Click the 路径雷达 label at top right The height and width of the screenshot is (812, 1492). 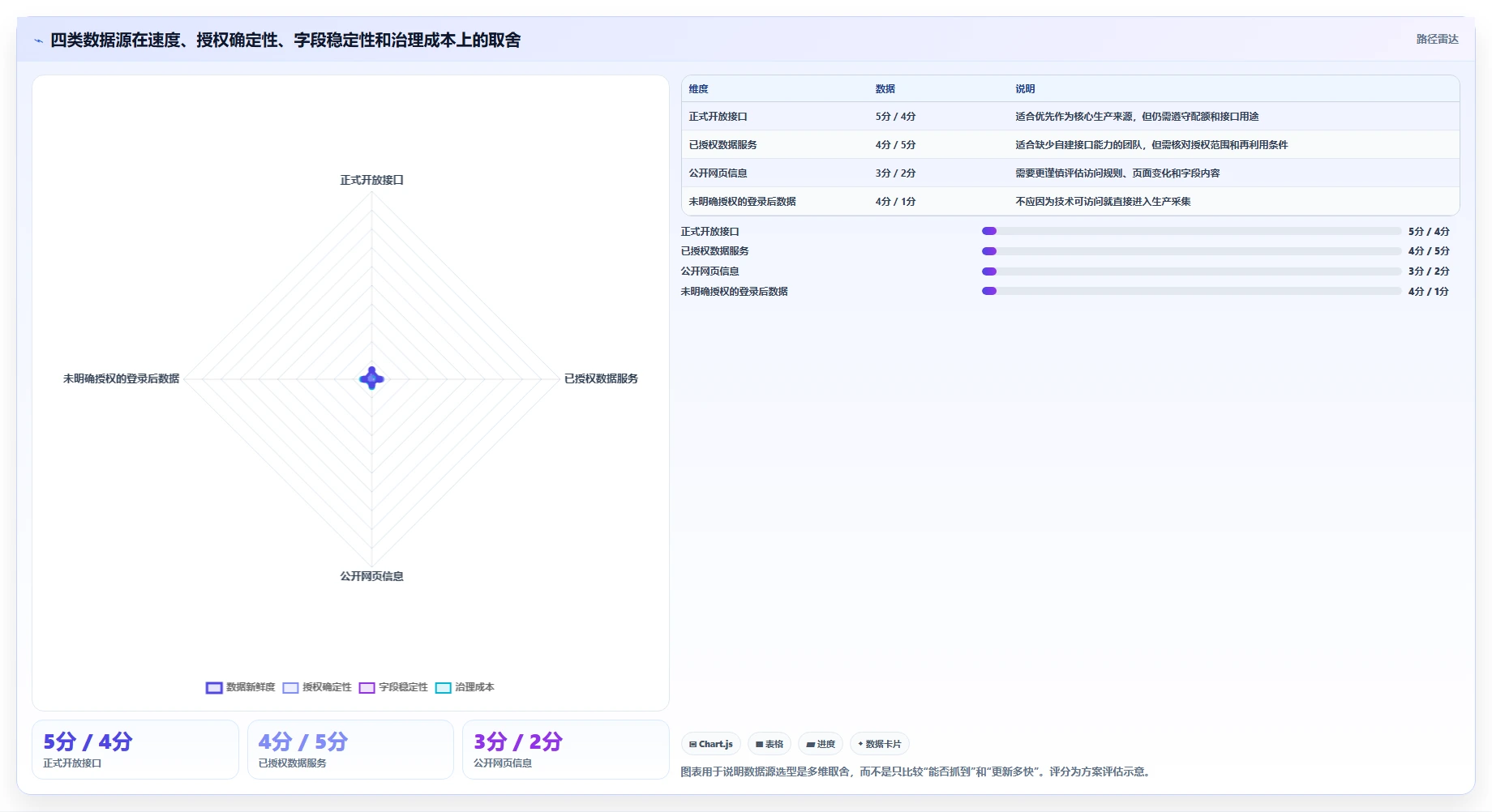tap(1437, 39)
